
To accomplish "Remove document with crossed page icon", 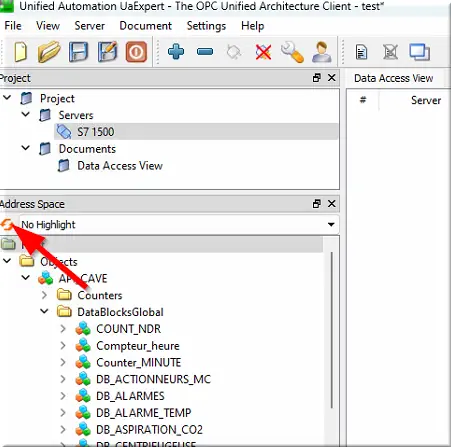I will click(390, 52).
